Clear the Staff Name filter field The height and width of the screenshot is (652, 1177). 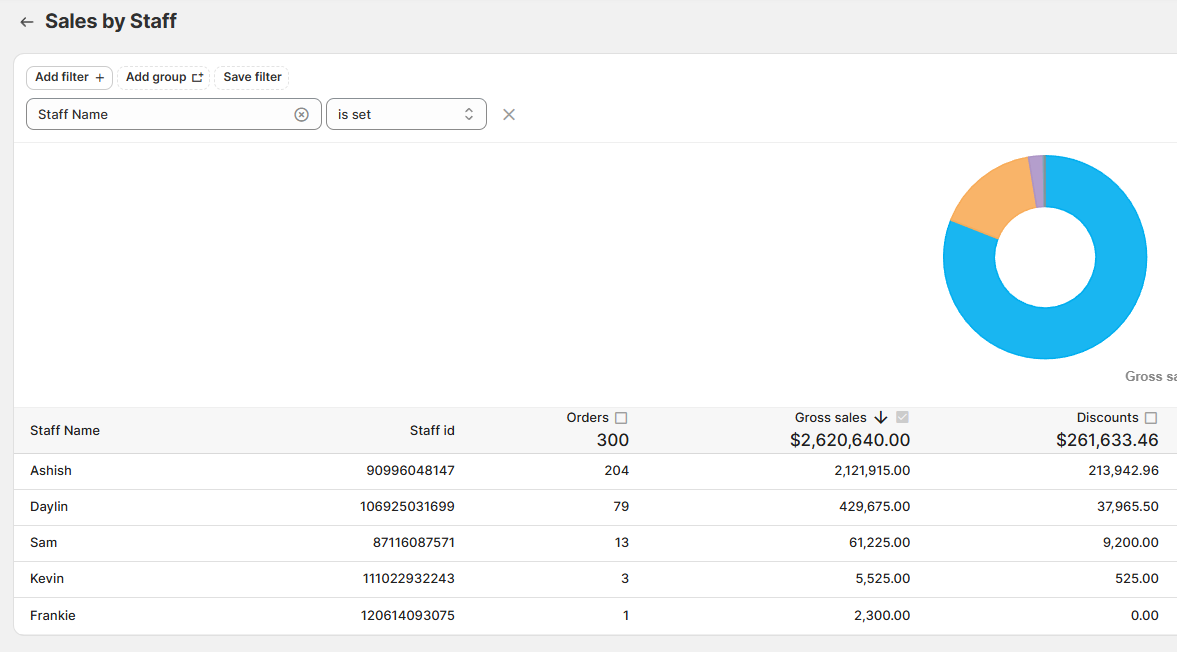[x=301, y=115]
